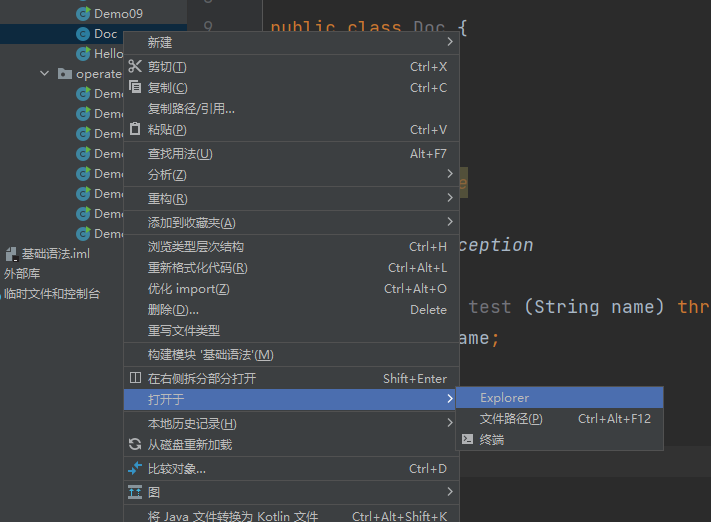
Task: Choose 复制路径/引用... menu entry
Action: 291,108
